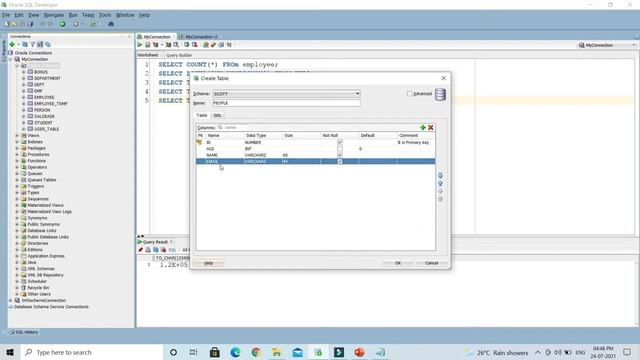Expand the Sequences node in the tree
The width and height of the screenshot is (640, 360).
pos(17,199)
